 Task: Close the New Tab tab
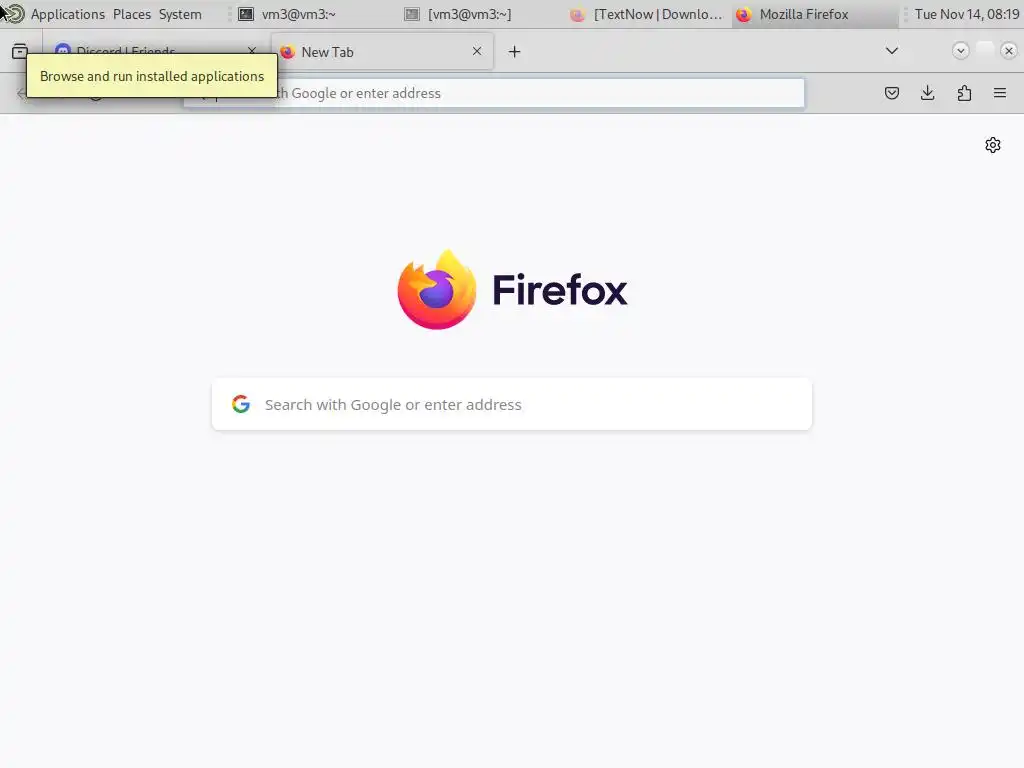coord(477,51)
